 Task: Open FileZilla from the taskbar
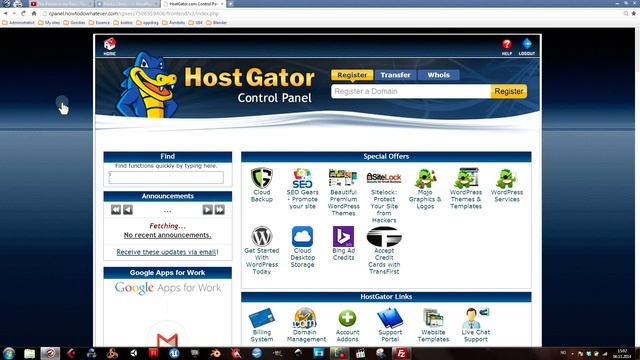[401, 353]
